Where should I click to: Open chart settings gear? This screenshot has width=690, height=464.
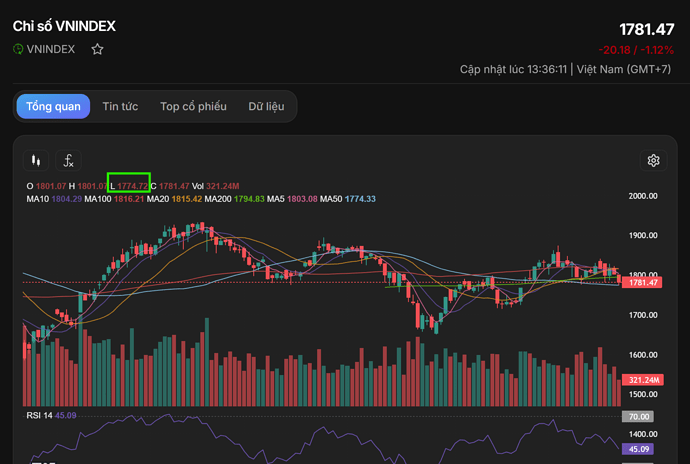tap(653, 161)
